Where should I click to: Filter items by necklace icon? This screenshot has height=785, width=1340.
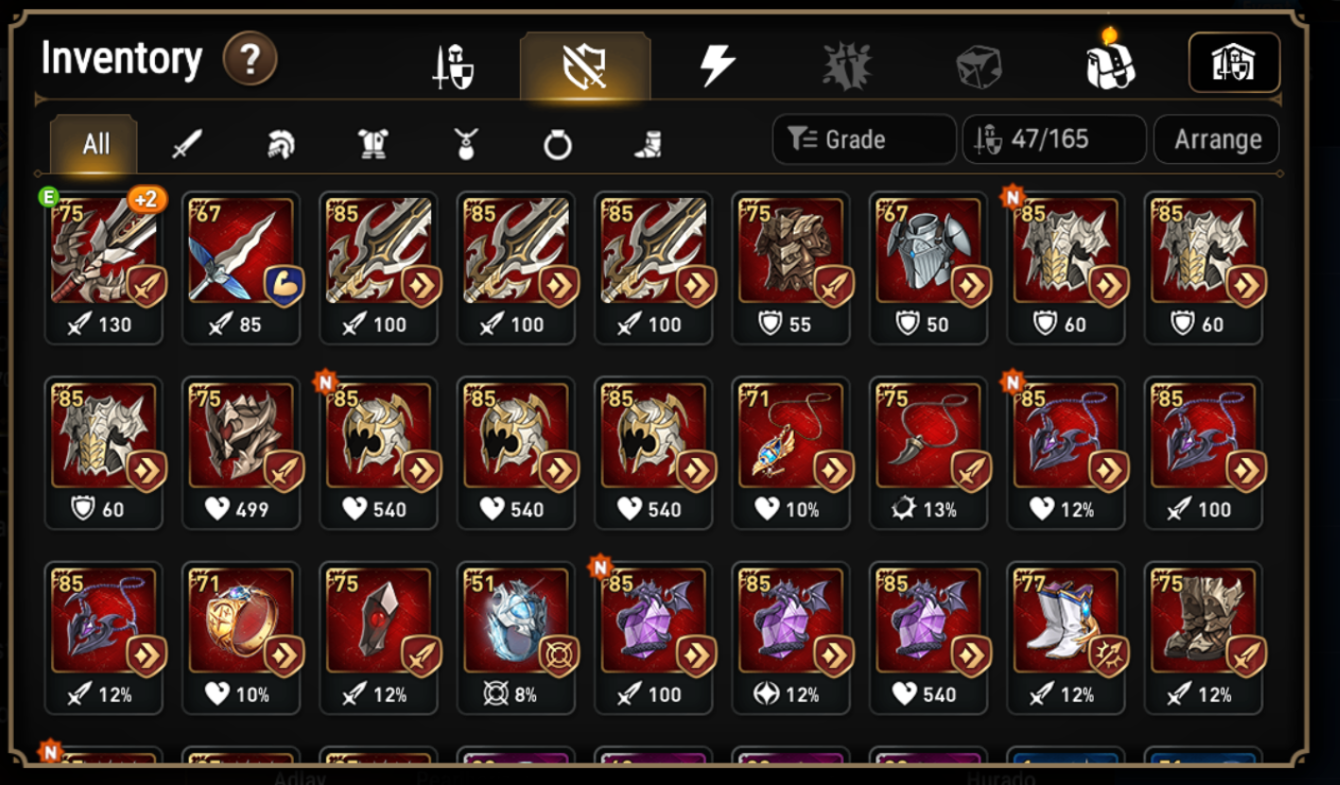(x=465, y=145)
